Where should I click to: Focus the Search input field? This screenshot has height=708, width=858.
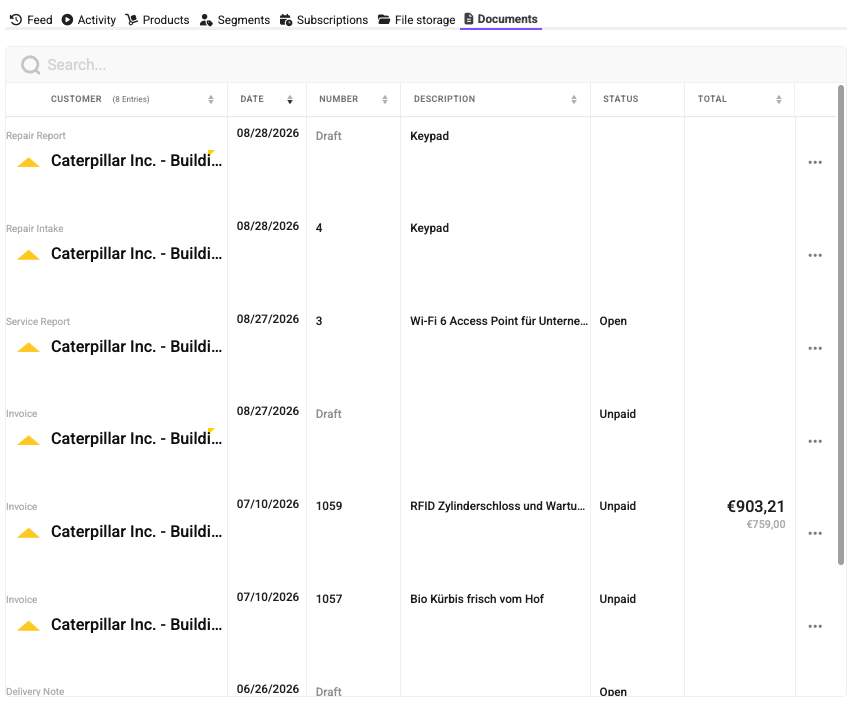pos(426,65)
